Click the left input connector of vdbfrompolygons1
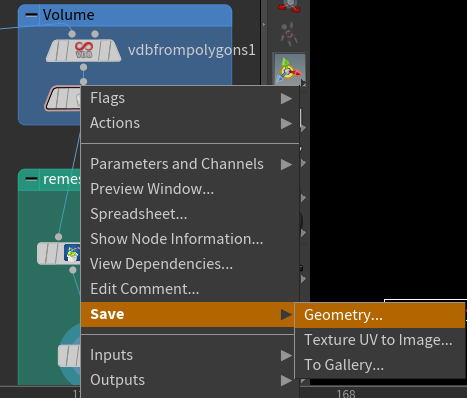The height and width of the screenshot is (398, 467). (72, 34)
